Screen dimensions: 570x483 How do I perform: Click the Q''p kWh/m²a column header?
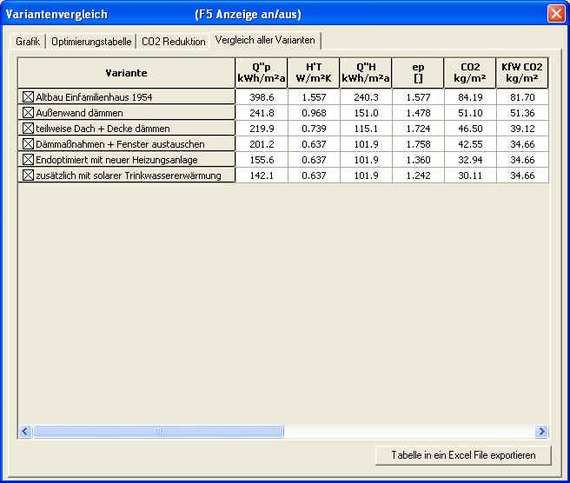click(x=261, y=73)
